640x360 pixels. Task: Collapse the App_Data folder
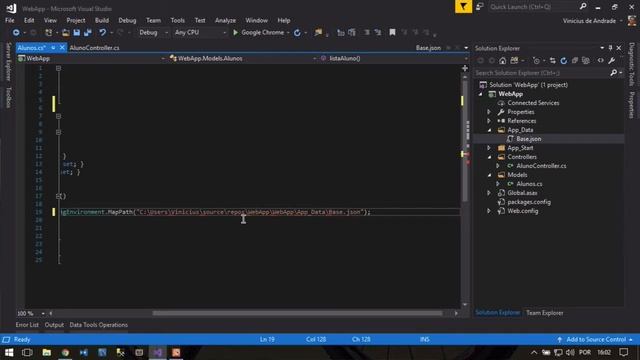pyautogui.click(x=489, y=130)
